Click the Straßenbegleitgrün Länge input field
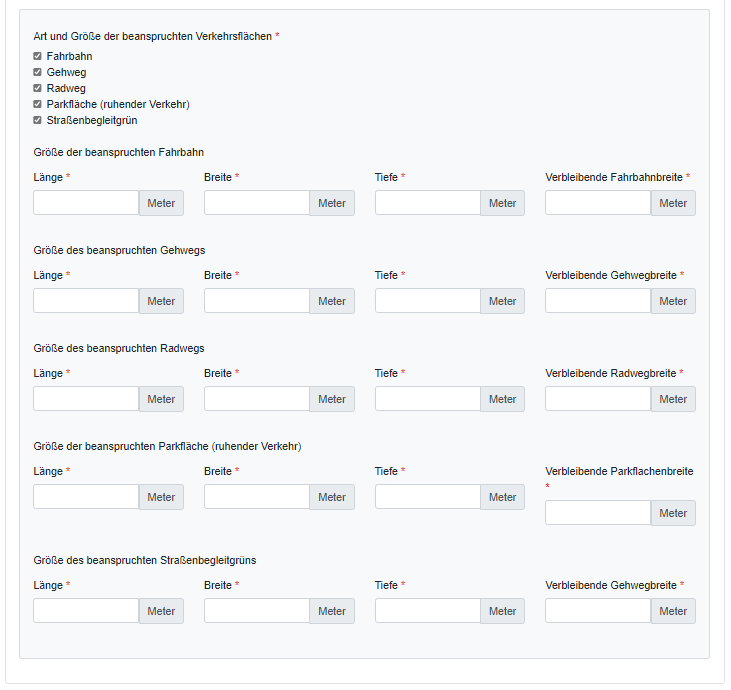The image size is (731, 690). tap(86, 611)
